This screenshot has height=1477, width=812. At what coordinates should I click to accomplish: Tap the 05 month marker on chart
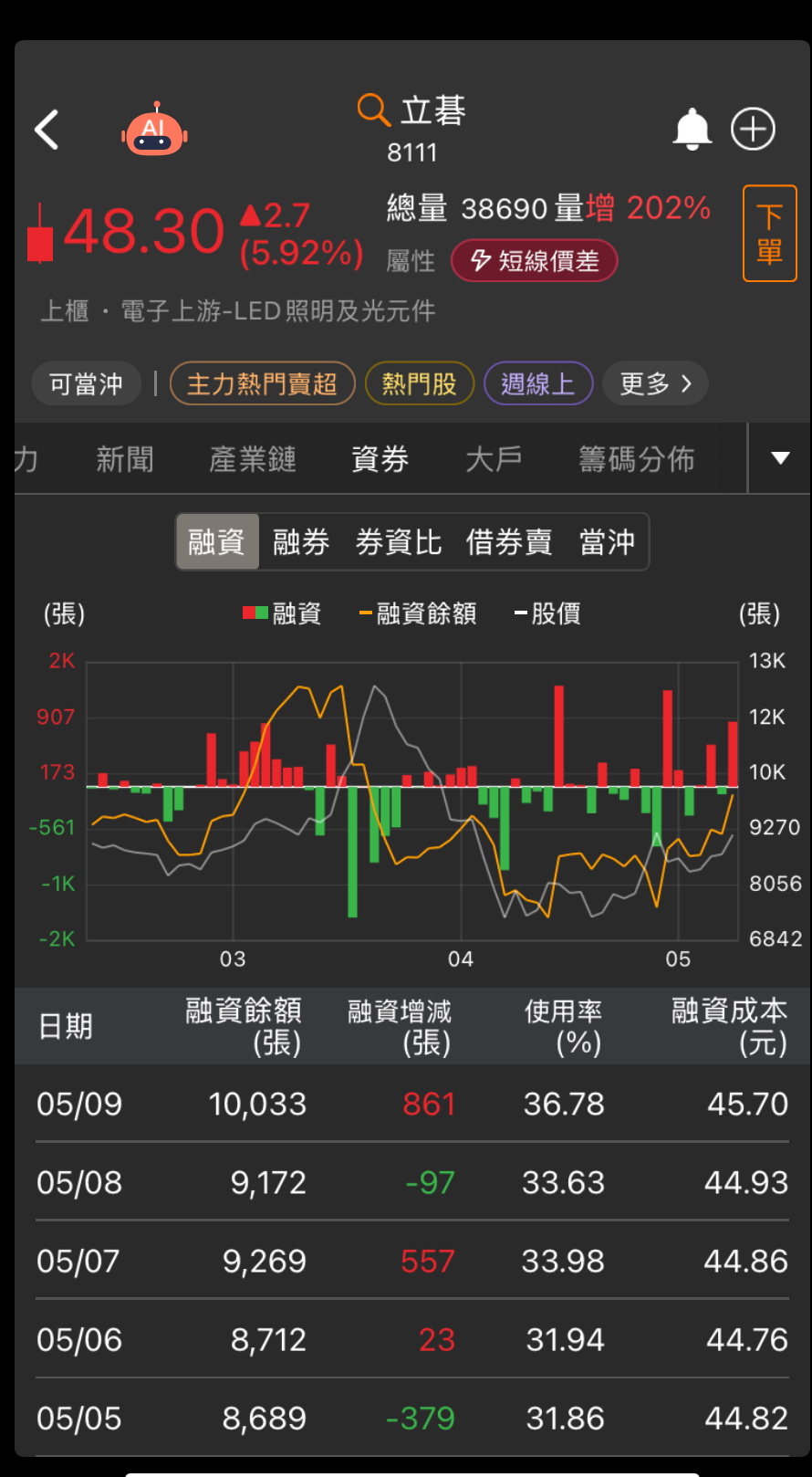(x=678, y=959)
